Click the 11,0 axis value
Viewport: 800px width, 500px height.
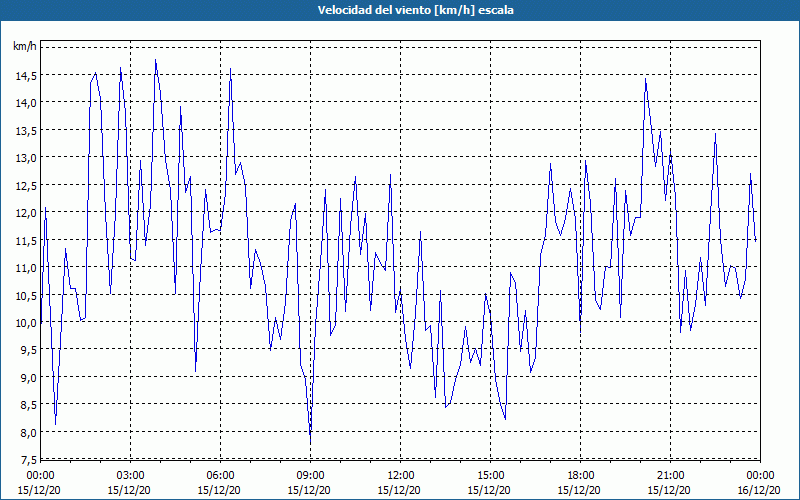(26, 268)
